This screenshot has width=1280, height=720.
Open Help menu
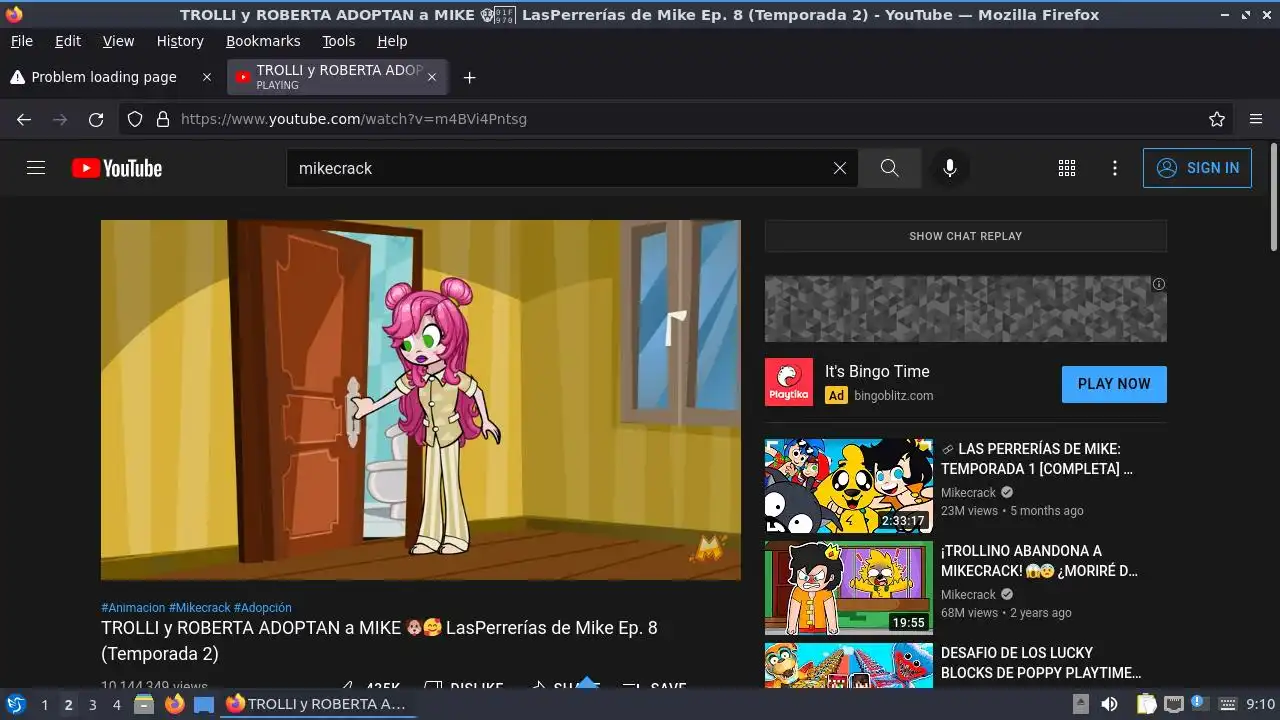point(392,41)
